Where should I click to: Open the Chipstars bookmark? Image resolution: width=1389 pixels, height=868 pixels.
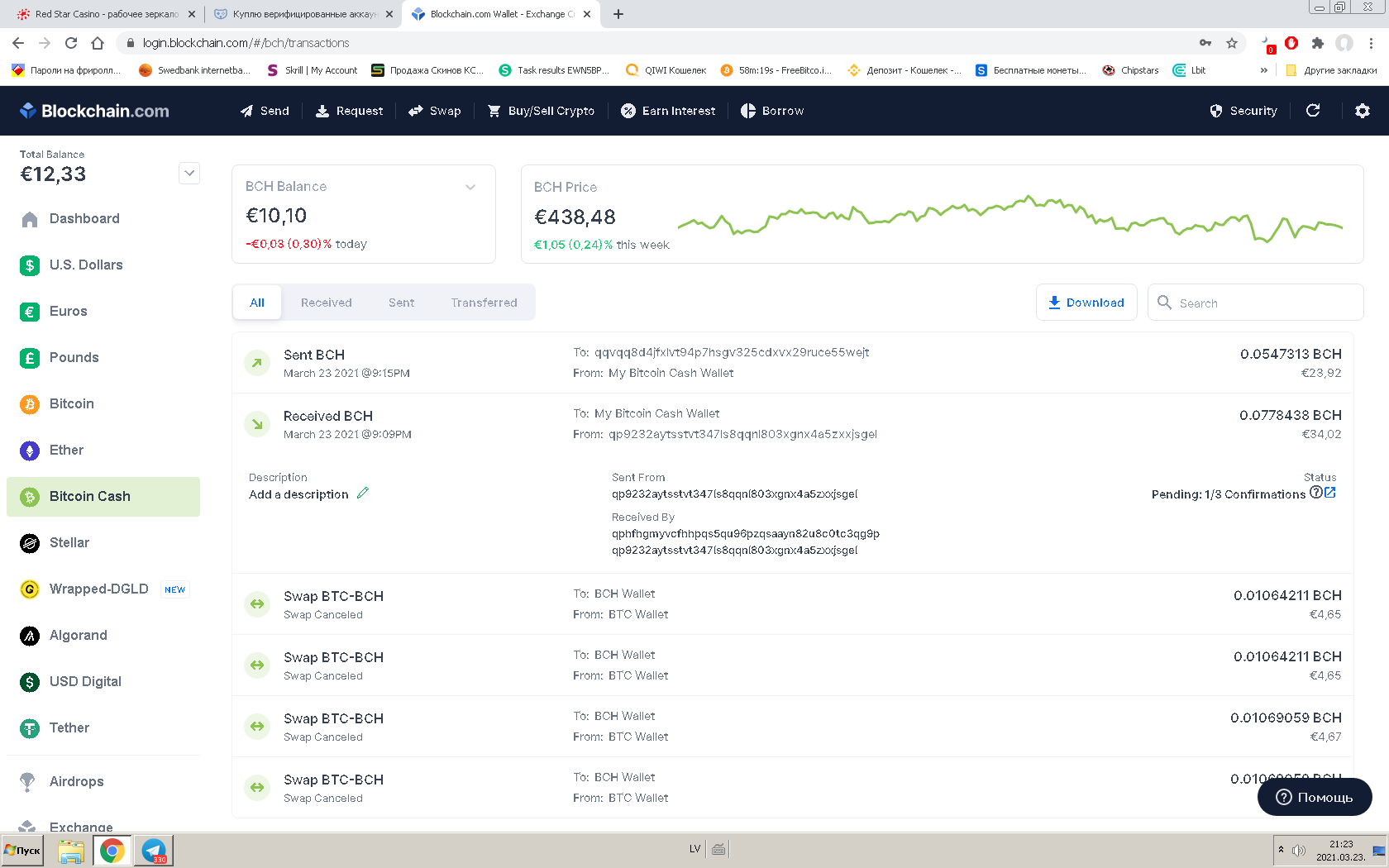click(x=1130, y=70)
